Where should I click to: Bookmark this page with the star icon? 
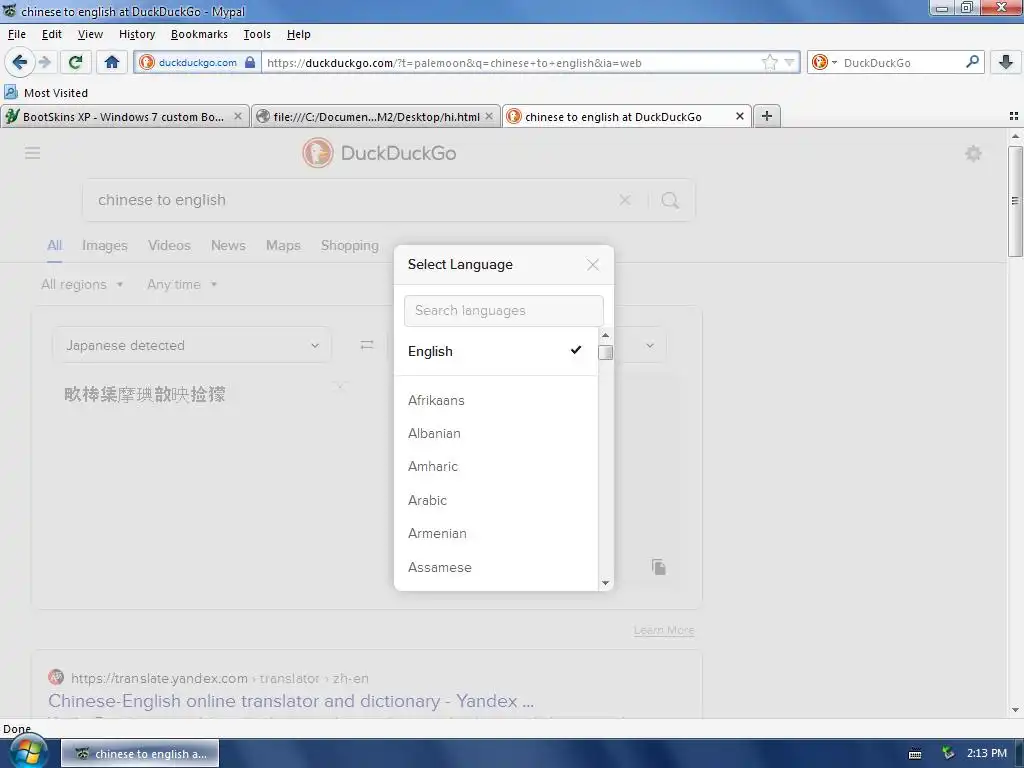coord(770,63)
